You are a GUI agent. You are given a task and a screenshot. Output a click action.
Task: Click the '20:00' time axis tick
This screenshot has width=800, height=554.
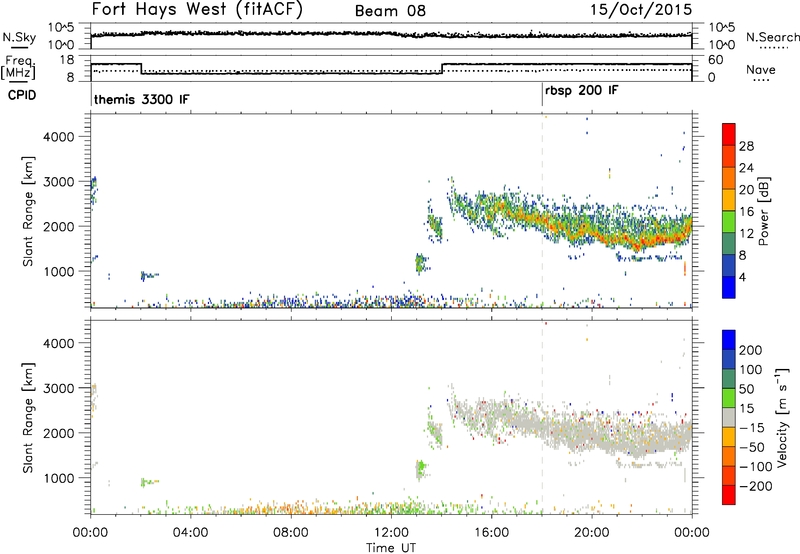tap(591, 533)
